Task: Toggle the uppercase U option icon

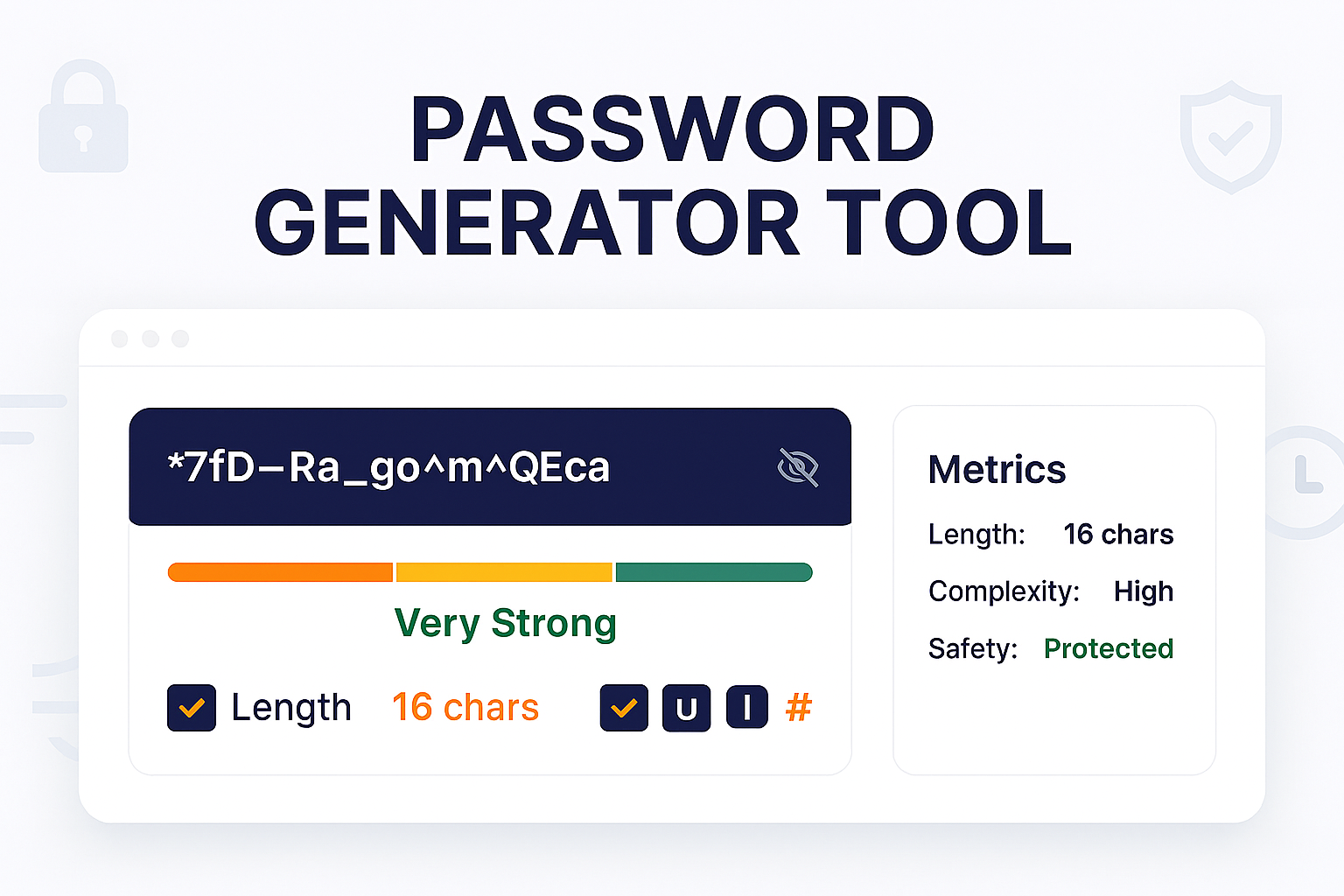Action: click(686, 707)
